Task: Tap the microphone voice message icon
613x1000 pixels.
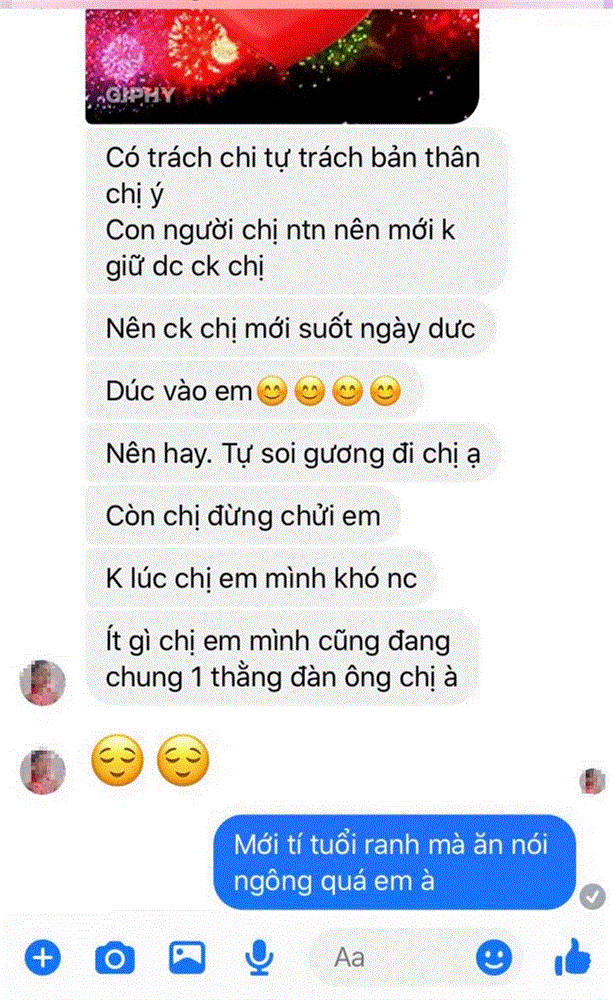Action: (259, 958)
